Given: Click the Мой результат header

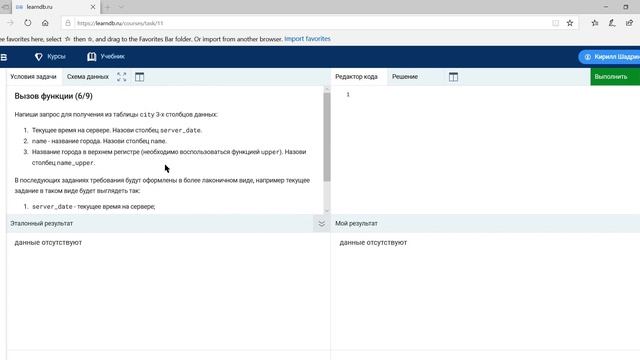Looking at the screenshot, I should (x=356, y=224).
